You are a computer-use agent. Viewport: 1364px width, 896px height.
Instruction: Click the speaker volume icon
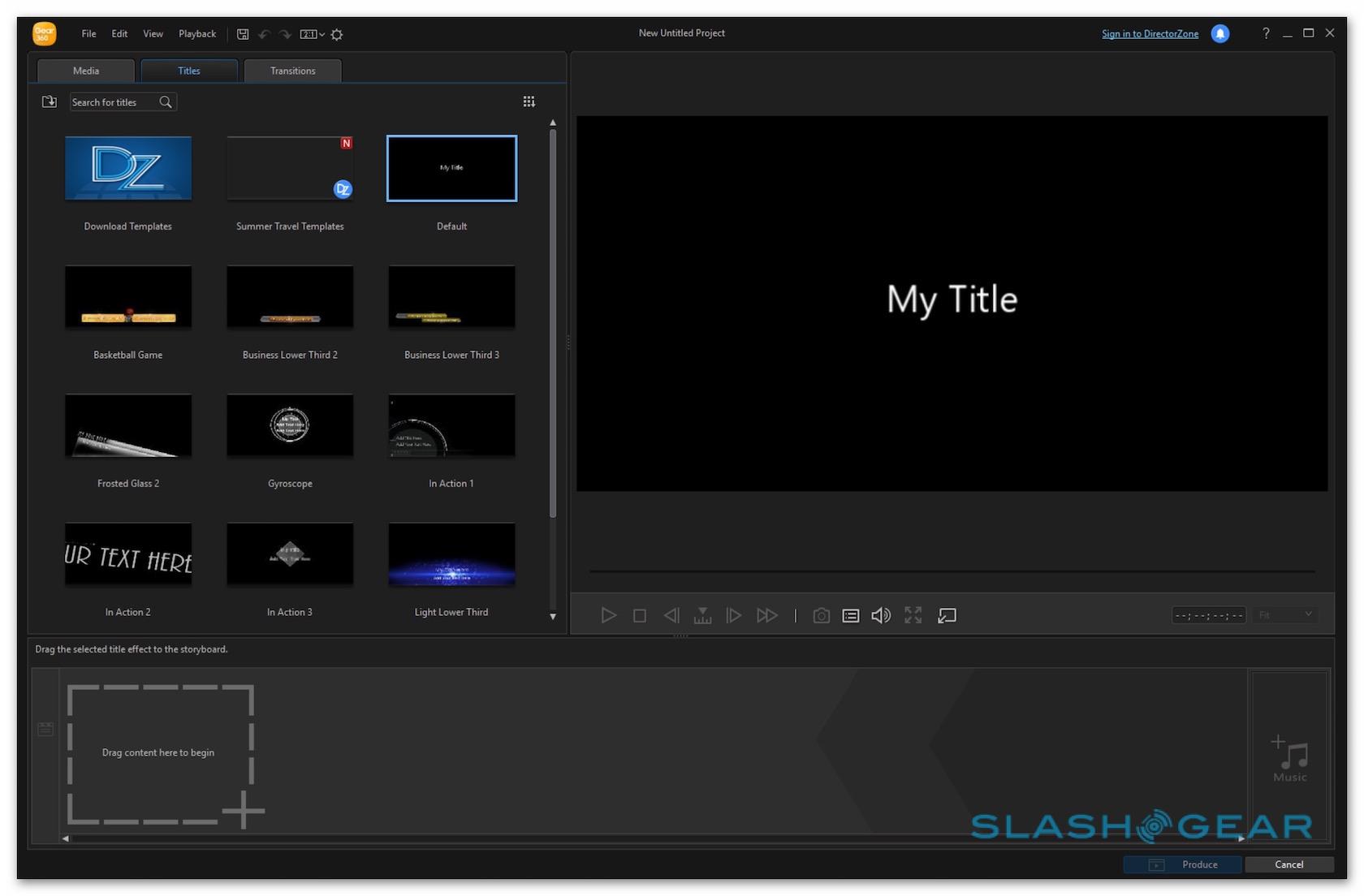coord(881,616)
